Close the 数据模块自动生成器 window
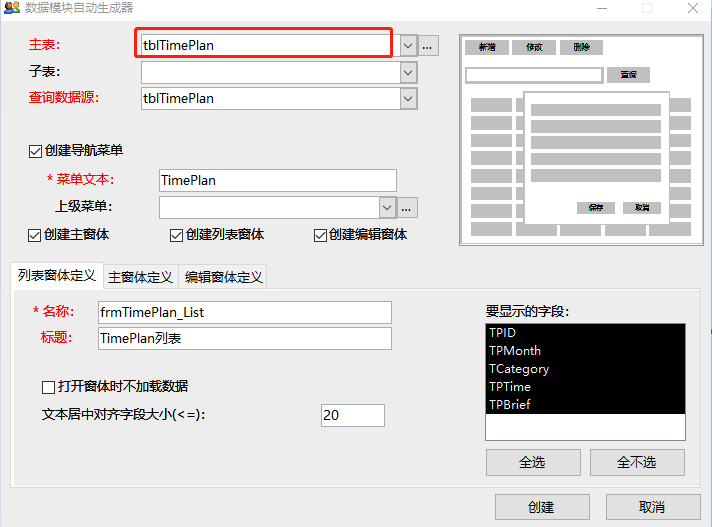Screen dimensions: 712x527 click(693, 8)
